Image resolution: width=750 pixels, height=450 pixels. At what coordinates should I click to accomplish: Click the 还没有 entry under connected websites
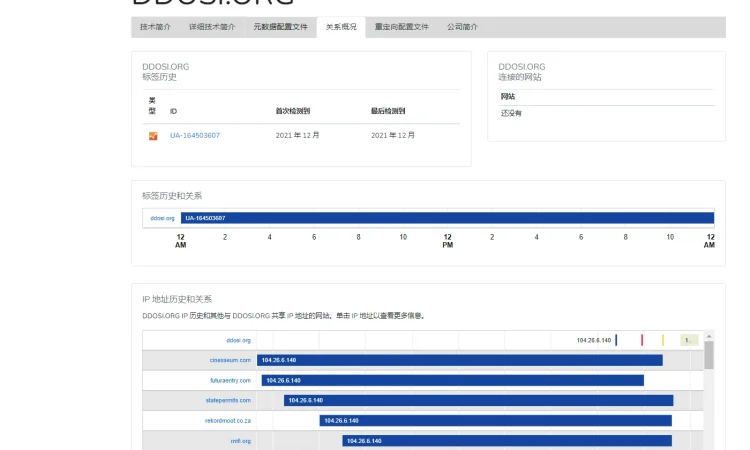coord(511,113)
